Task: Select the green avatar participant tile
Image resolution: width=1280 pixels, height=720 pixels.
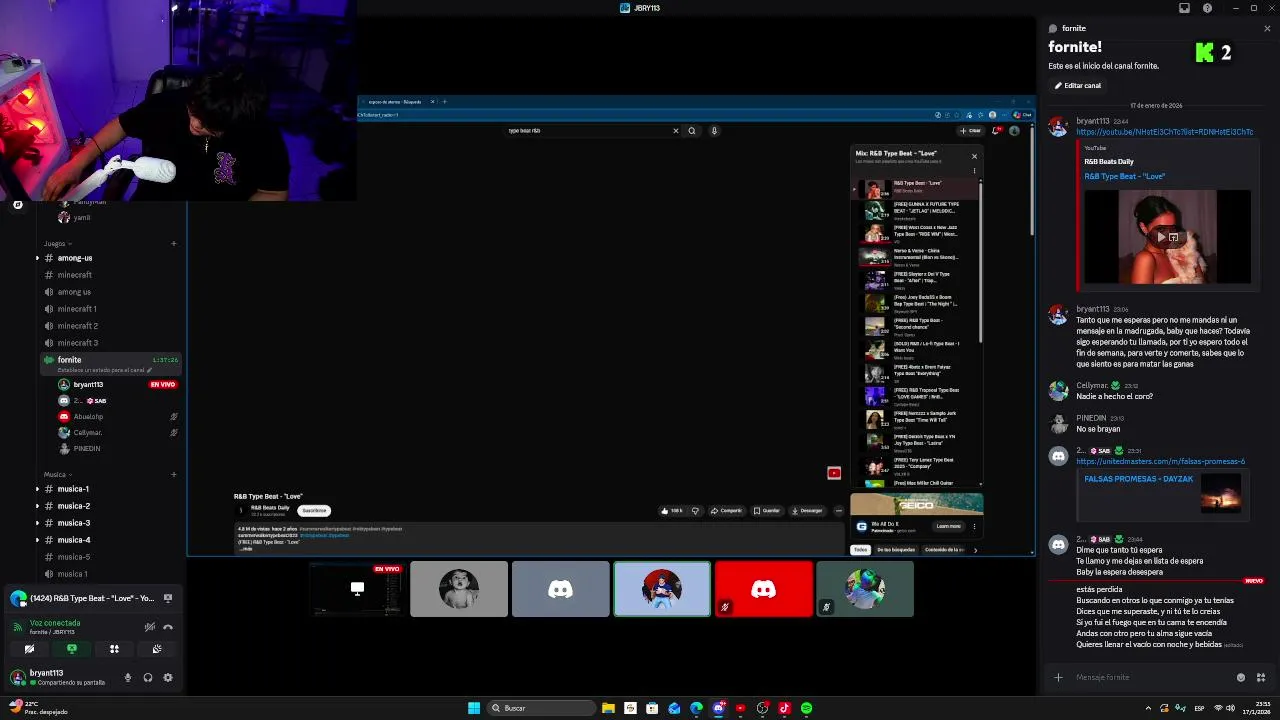Action: (x=865, y=589)
